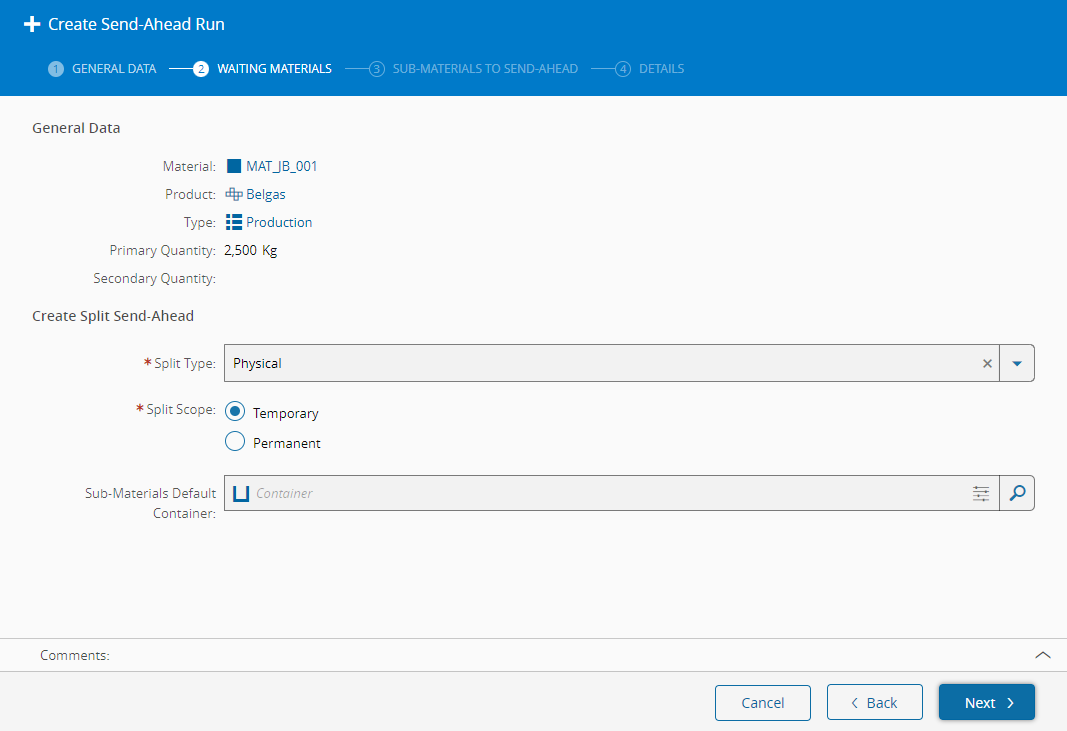Click the Production type list icon
The image size is (1067, 731).
click(x=234, y=222)
